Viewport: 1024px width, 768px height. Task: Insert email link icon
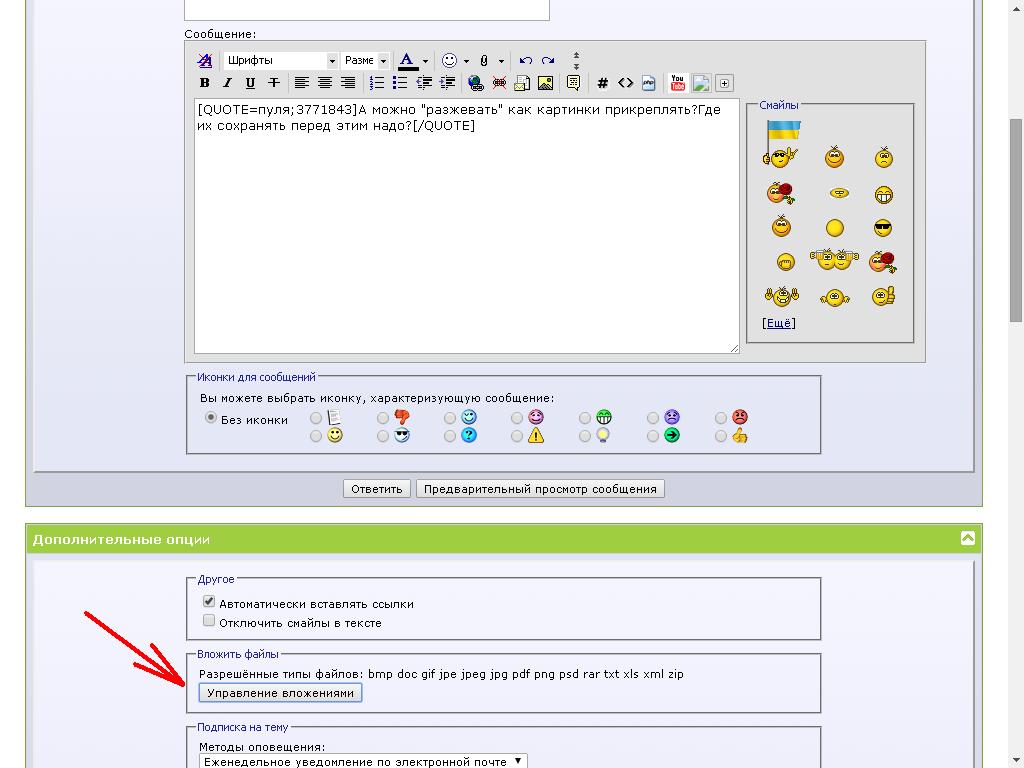522,83
